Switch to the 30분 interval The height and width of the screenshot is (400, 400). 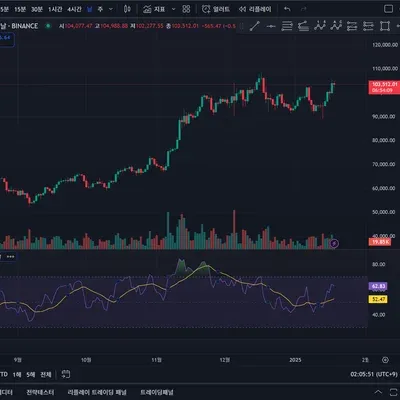pos(37,9)
